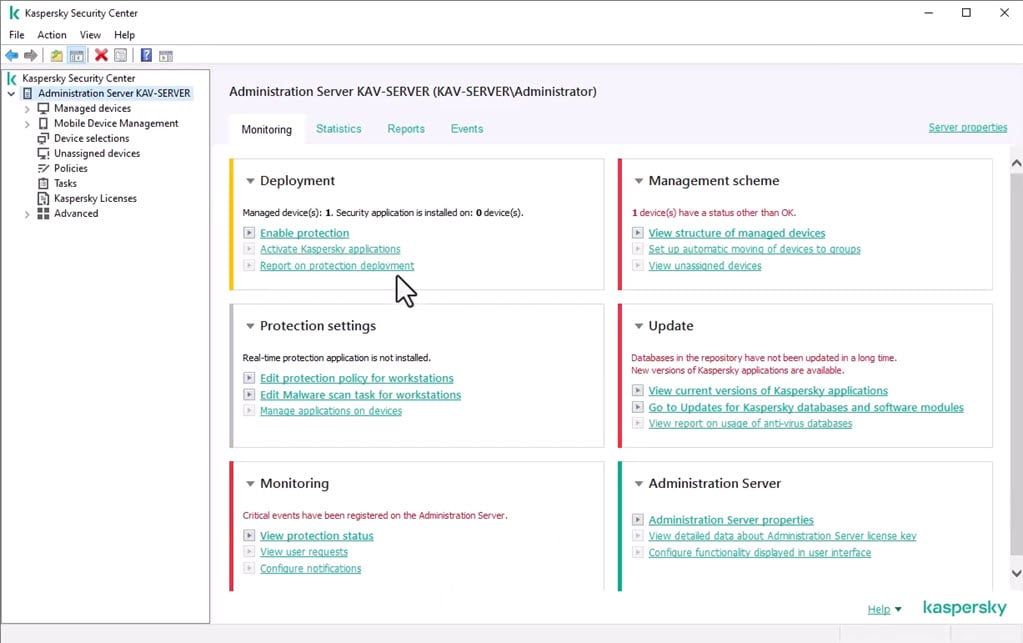Click the Device selections tree icon
Viewport: 1023px width, 643px height.
point(43,138)
